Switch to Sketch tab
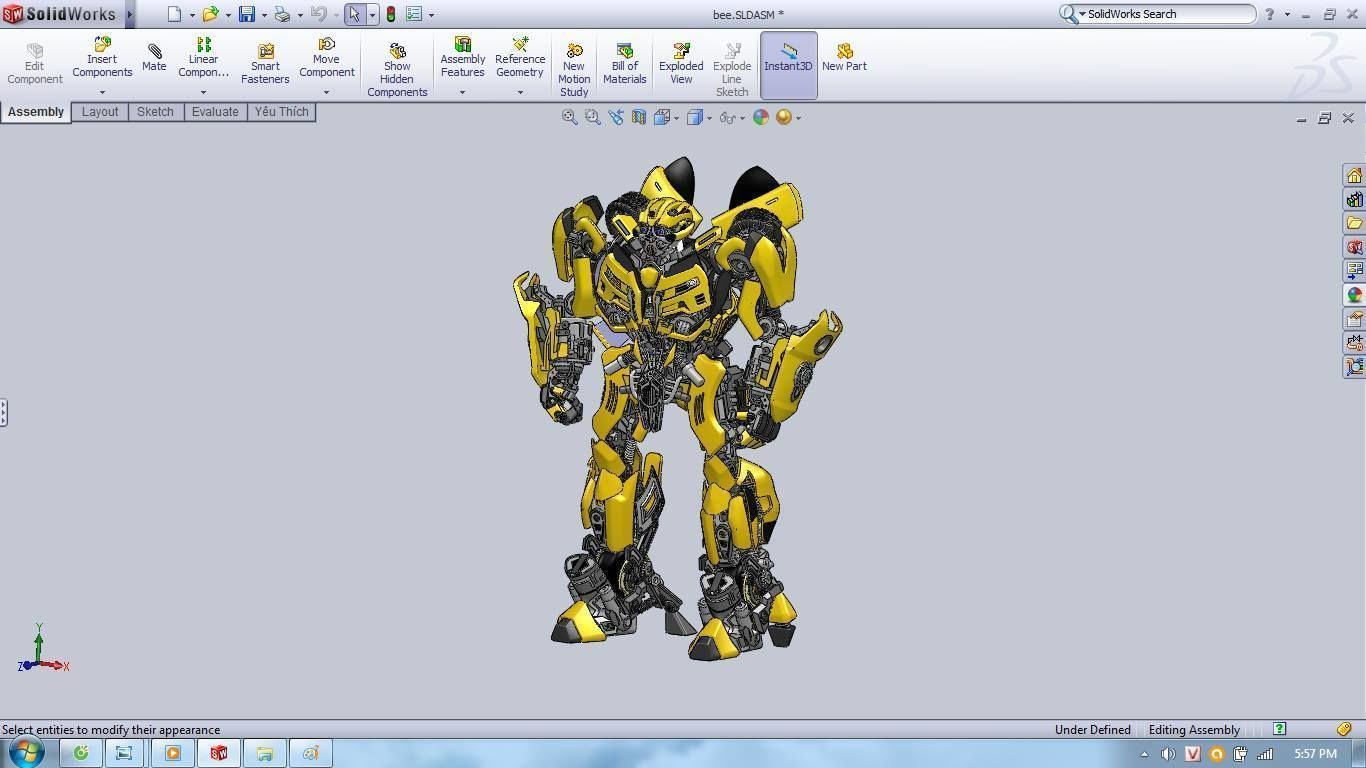The height and width of the screenshot is (768, 1366). [x=155, y=112]
